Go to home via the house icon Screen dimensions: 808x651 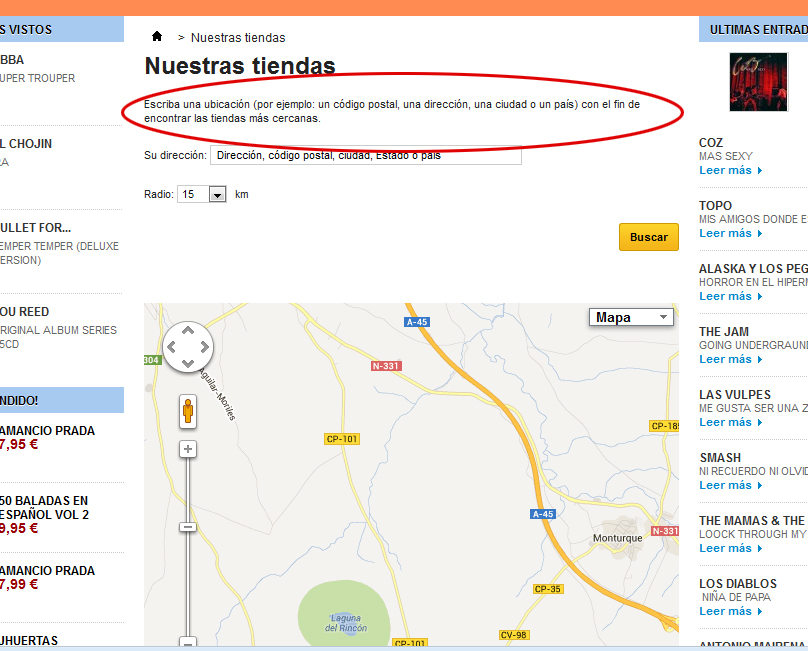[157, 36]
